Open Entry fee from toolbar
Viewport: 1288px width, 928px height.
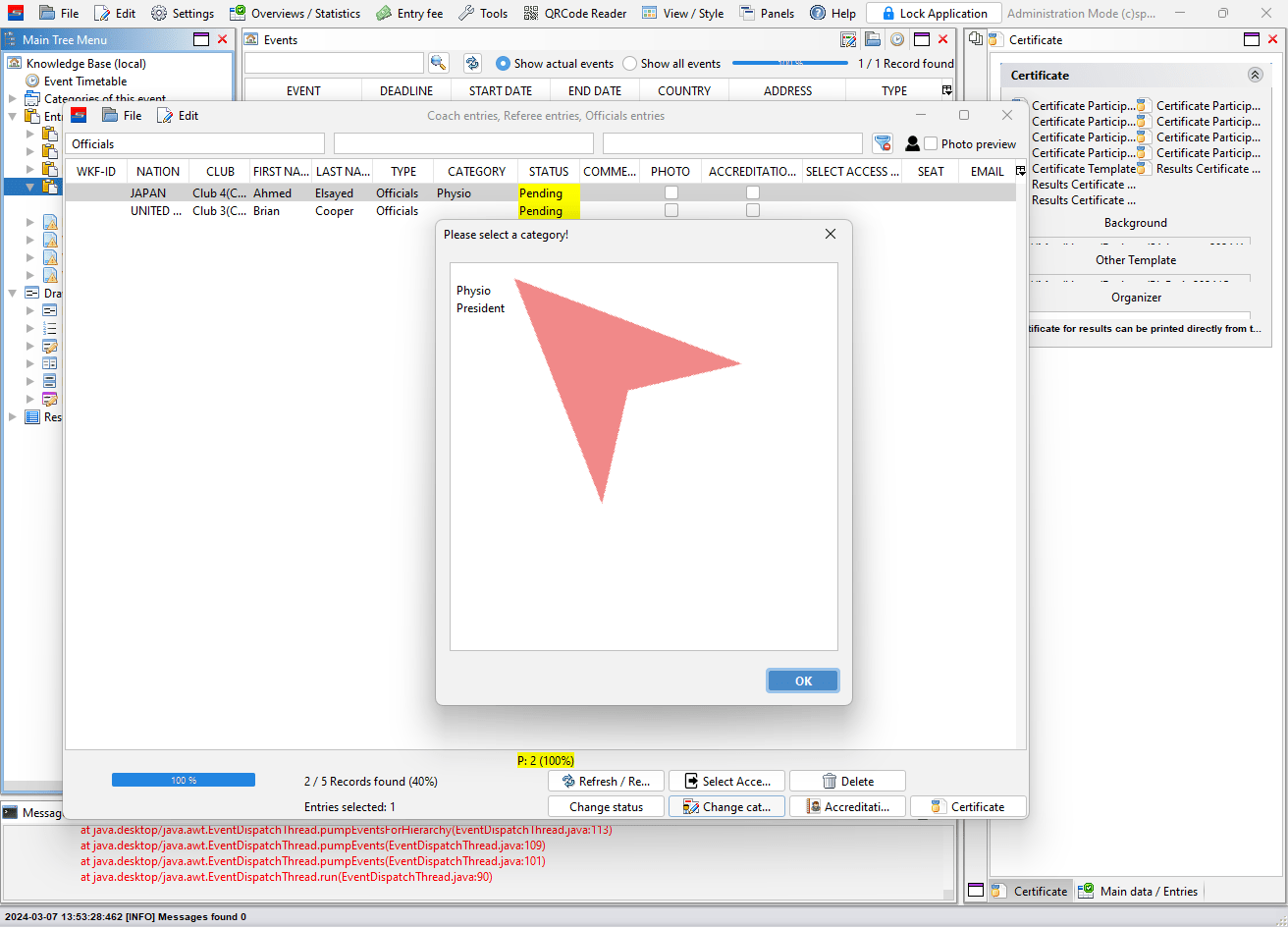(x=408, y=14)
